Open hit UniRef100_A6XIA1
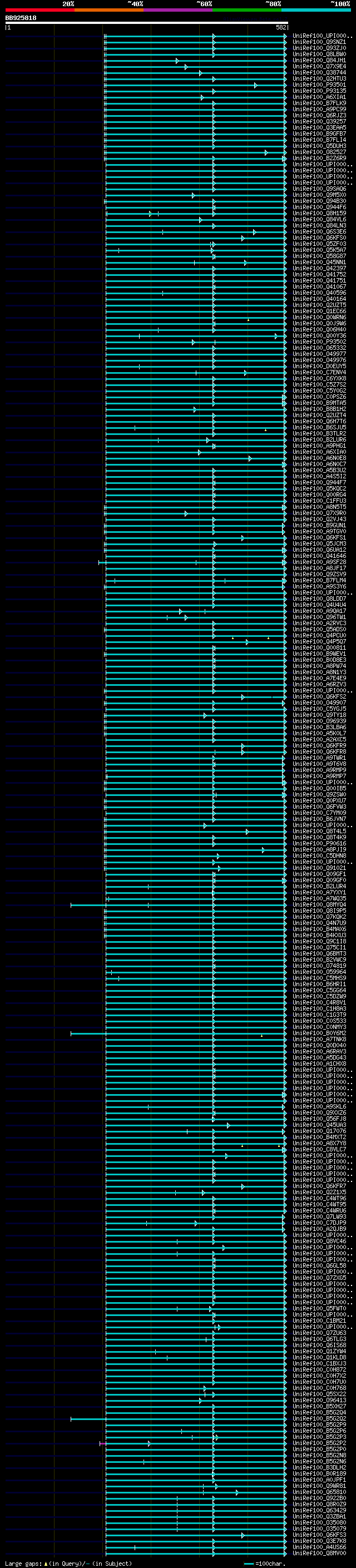Image resolution: width=356 pixels, height=1568 pixels. [x=319, y=97]
